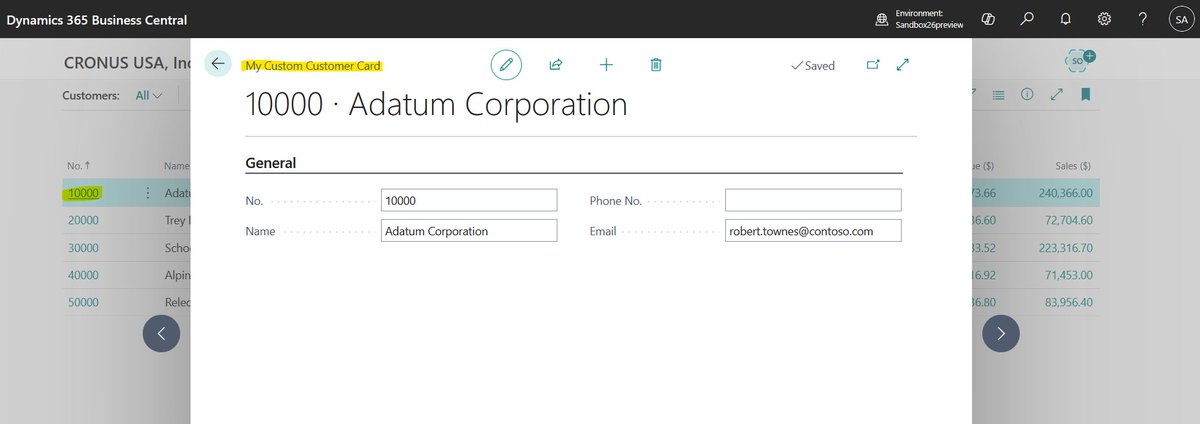The height and width of the screenshot is (424, 1200).
Task: Open the environment info icon
Action: click(x=882, y=19)
